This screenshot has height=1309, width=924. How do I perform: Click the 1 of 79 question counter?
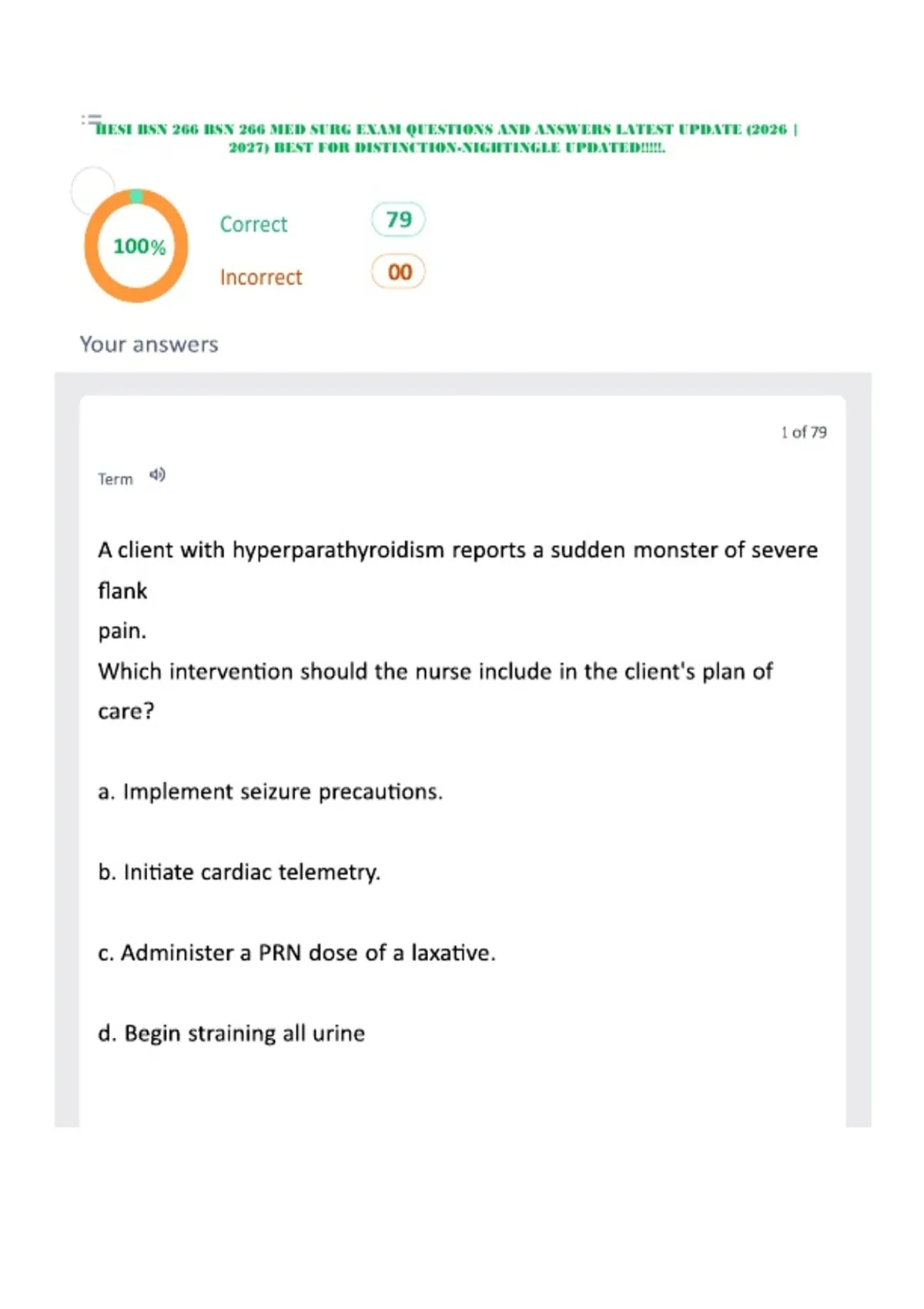click(x=804, y=432)
